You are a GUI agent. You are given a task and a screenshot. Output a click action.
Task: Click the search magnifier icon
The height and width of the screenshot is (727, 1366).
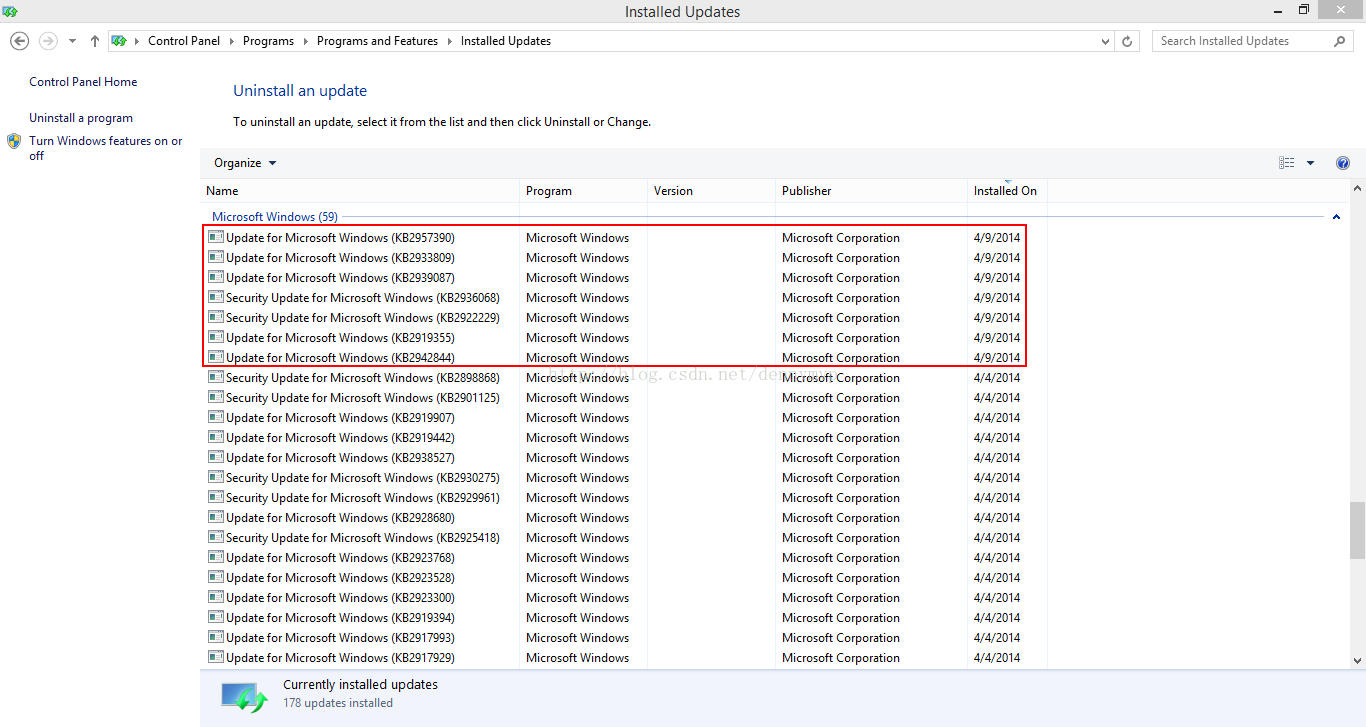[x=1340, y=41]
